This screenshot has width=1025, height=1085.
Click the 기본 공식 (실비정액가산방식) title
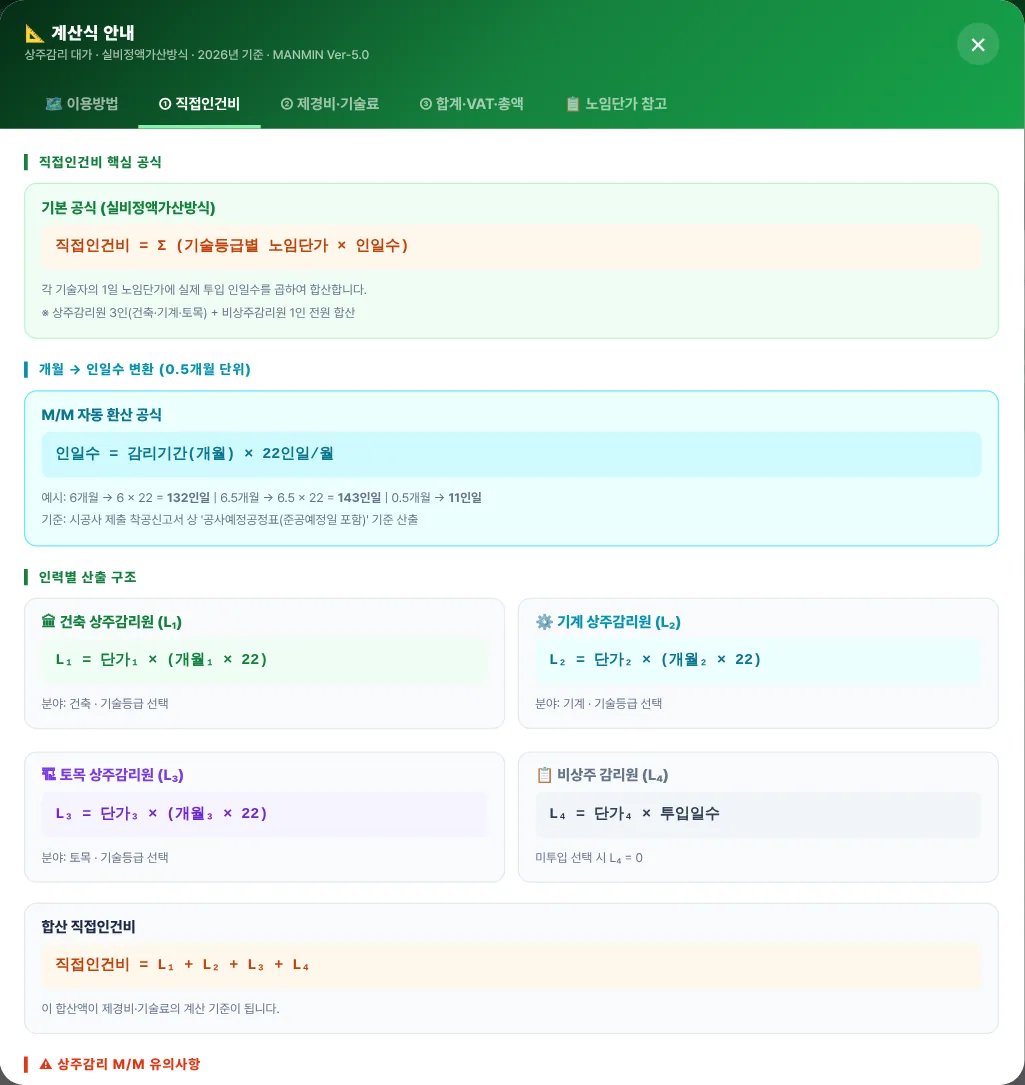point(128,208)
